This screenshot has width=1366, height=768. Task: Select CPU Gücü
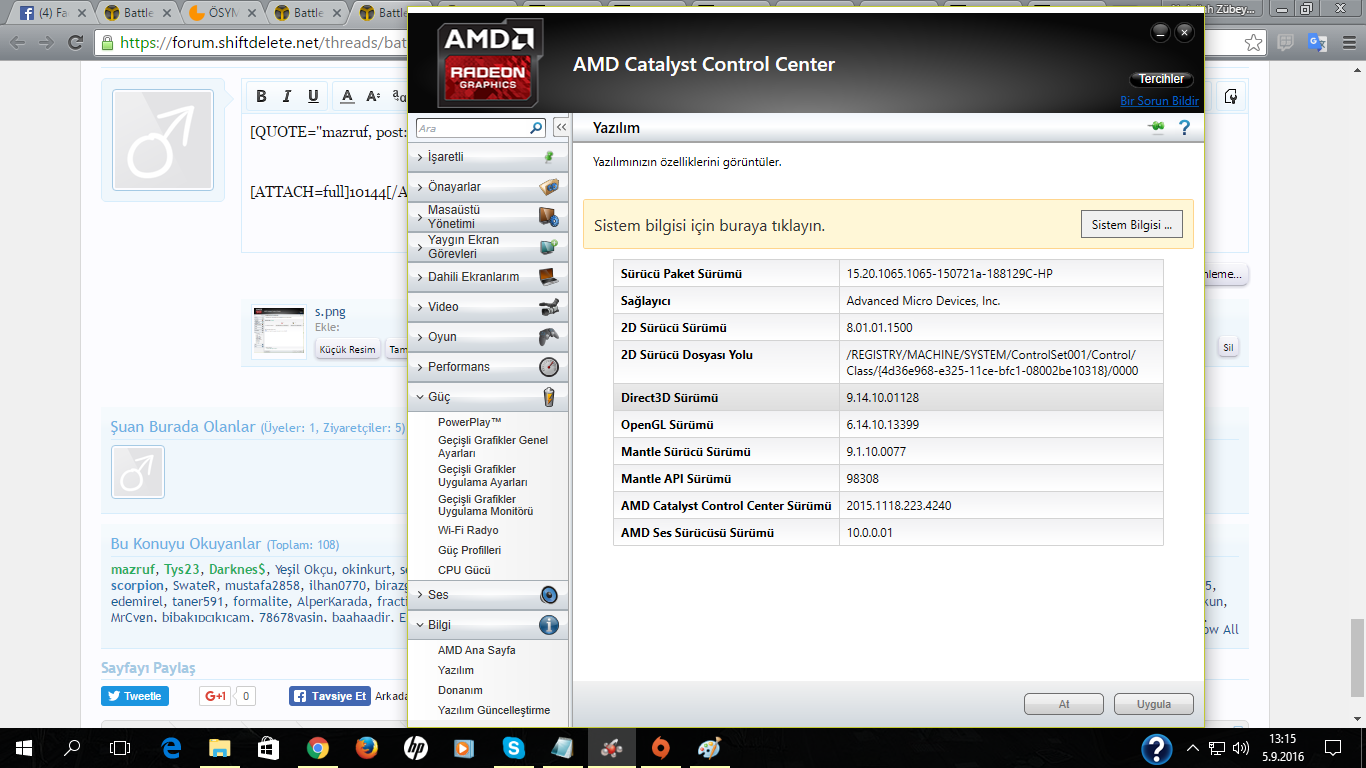(464, 570)
